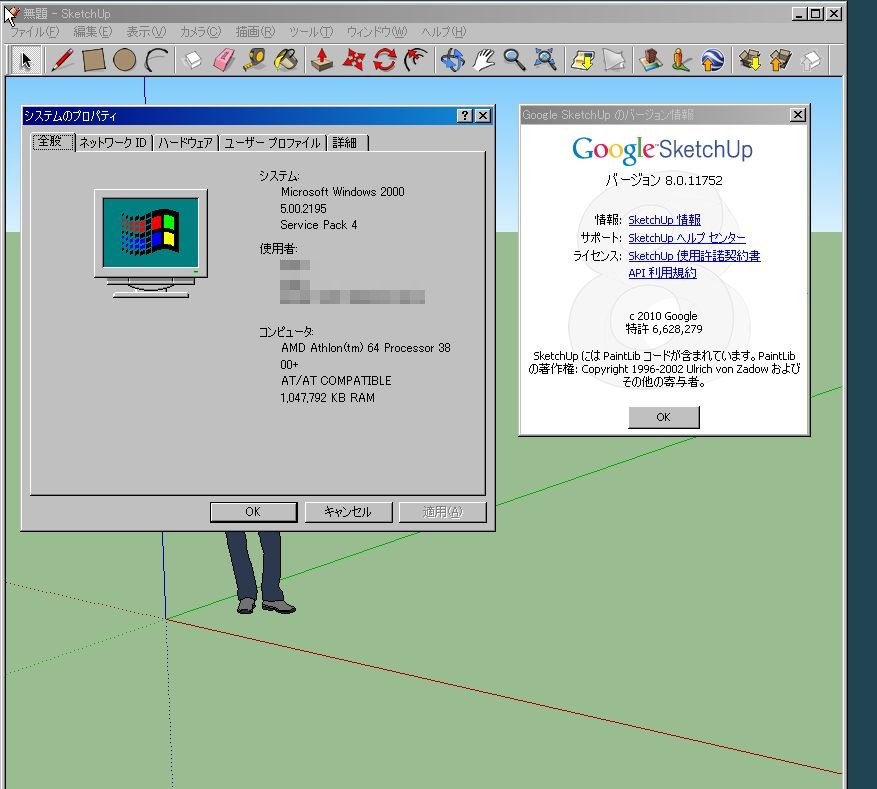The height and width of the screenshot is (789, 877).
Task: Click the Zoom Extents tool
Action: click(545, 60)
